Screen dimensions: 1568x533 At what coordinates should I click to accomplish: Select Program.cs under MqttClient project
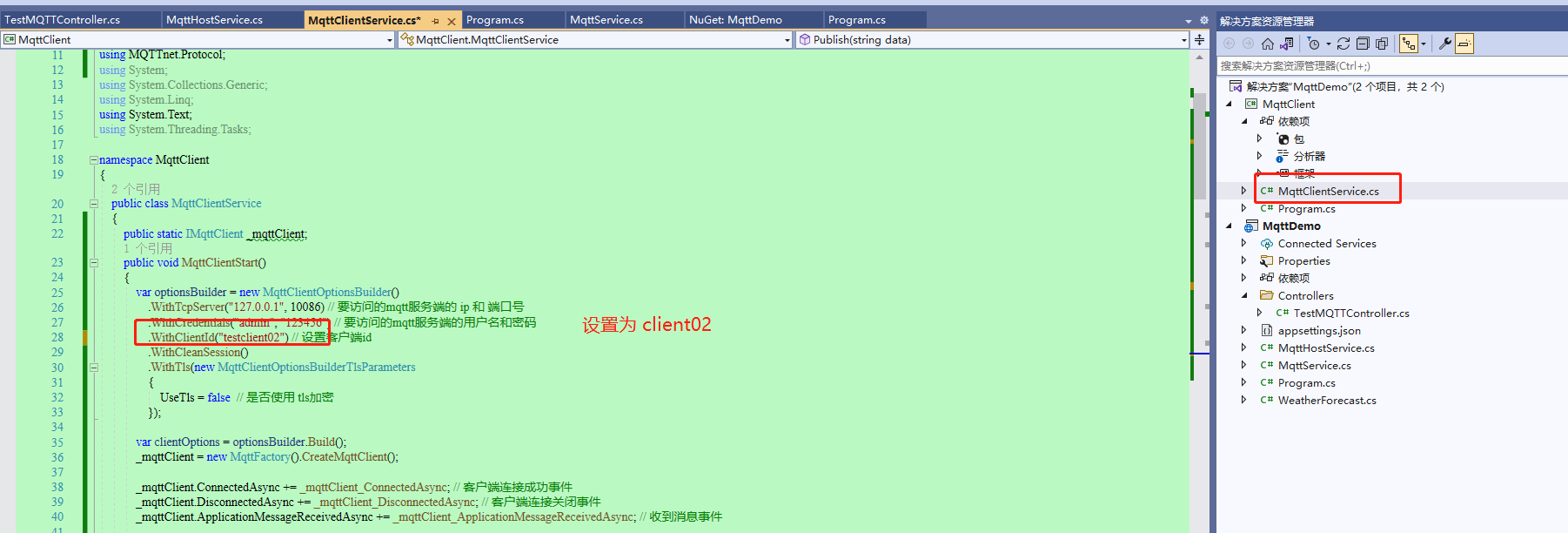pyautogui.click(x=1306, y=208)
